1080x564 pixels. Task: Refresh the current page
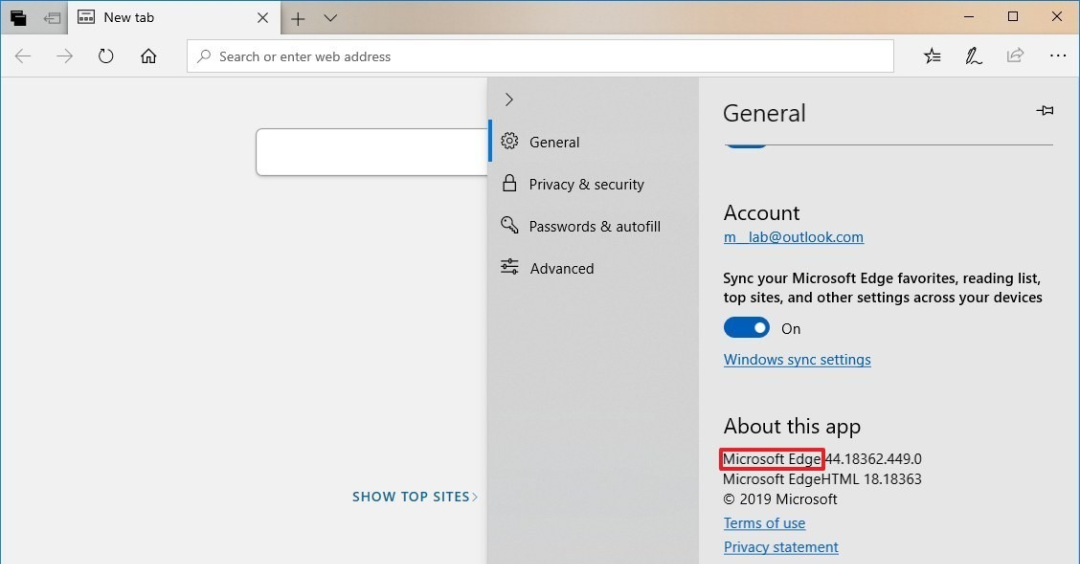point(105,56)
